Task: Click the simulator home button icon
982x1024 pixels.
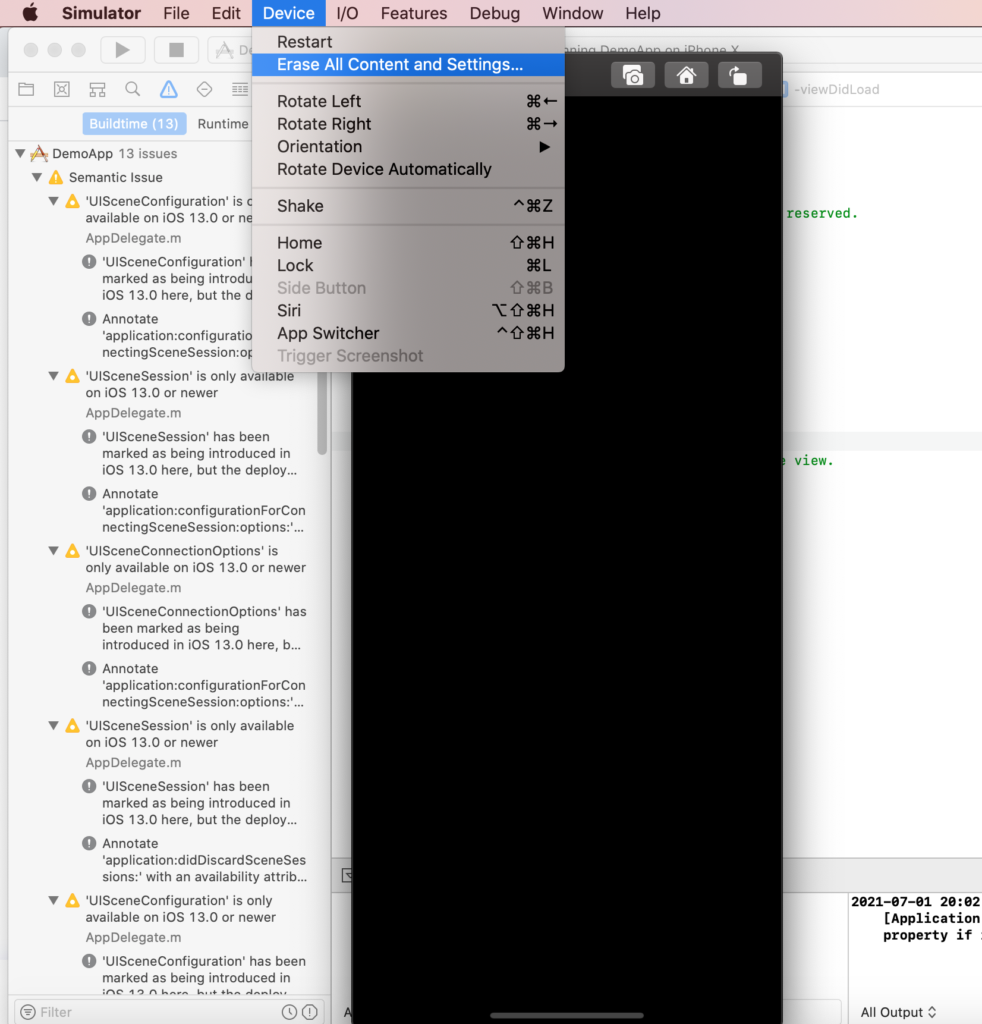Action: pyautogui.click(x=686, y=76)
